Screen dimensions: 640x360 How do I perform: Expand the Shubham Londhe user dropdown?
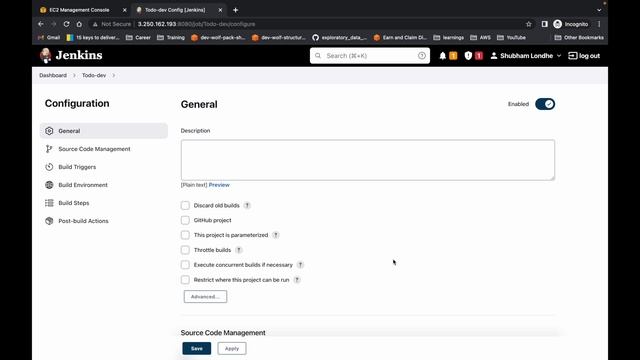point(559,56)
